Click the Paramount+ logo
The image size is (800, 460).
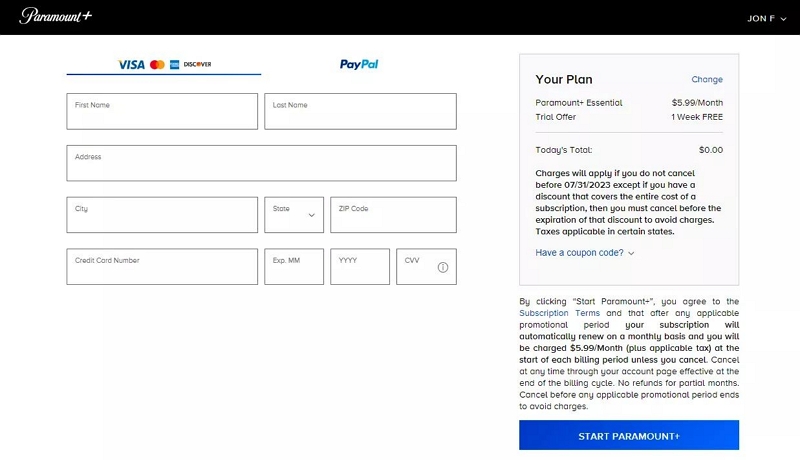[x=53, y=17]
